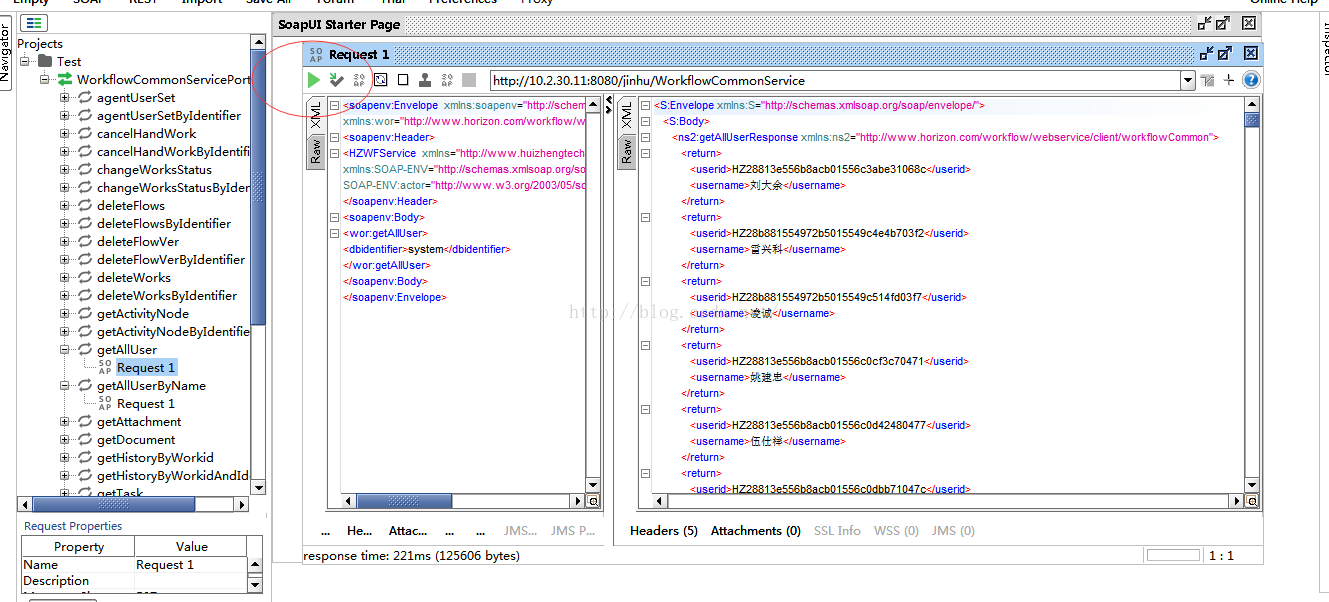Screen dimensions: 1329x602
Task: Click the '1 : 1' cursor position indicator
Action: tap(1221, 555)
